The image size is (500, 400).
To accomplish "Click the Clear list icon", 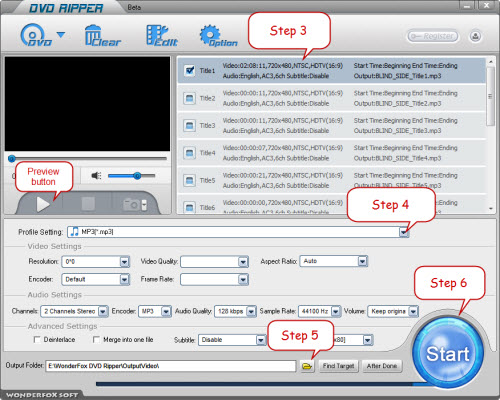I will pyautogui.click(x=102, y=35).
